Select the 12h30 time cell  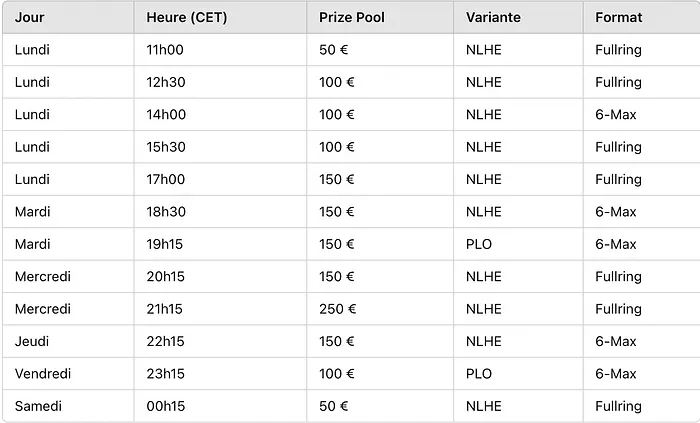tap(166, 82)
